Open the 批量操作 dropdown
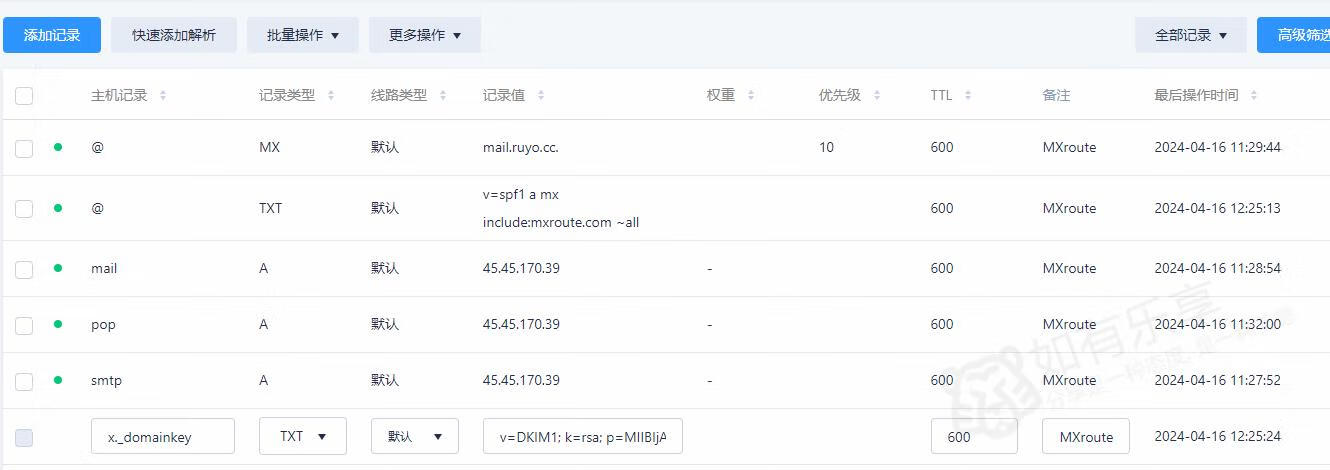1330x470 pixels. (x=302, y=35)
